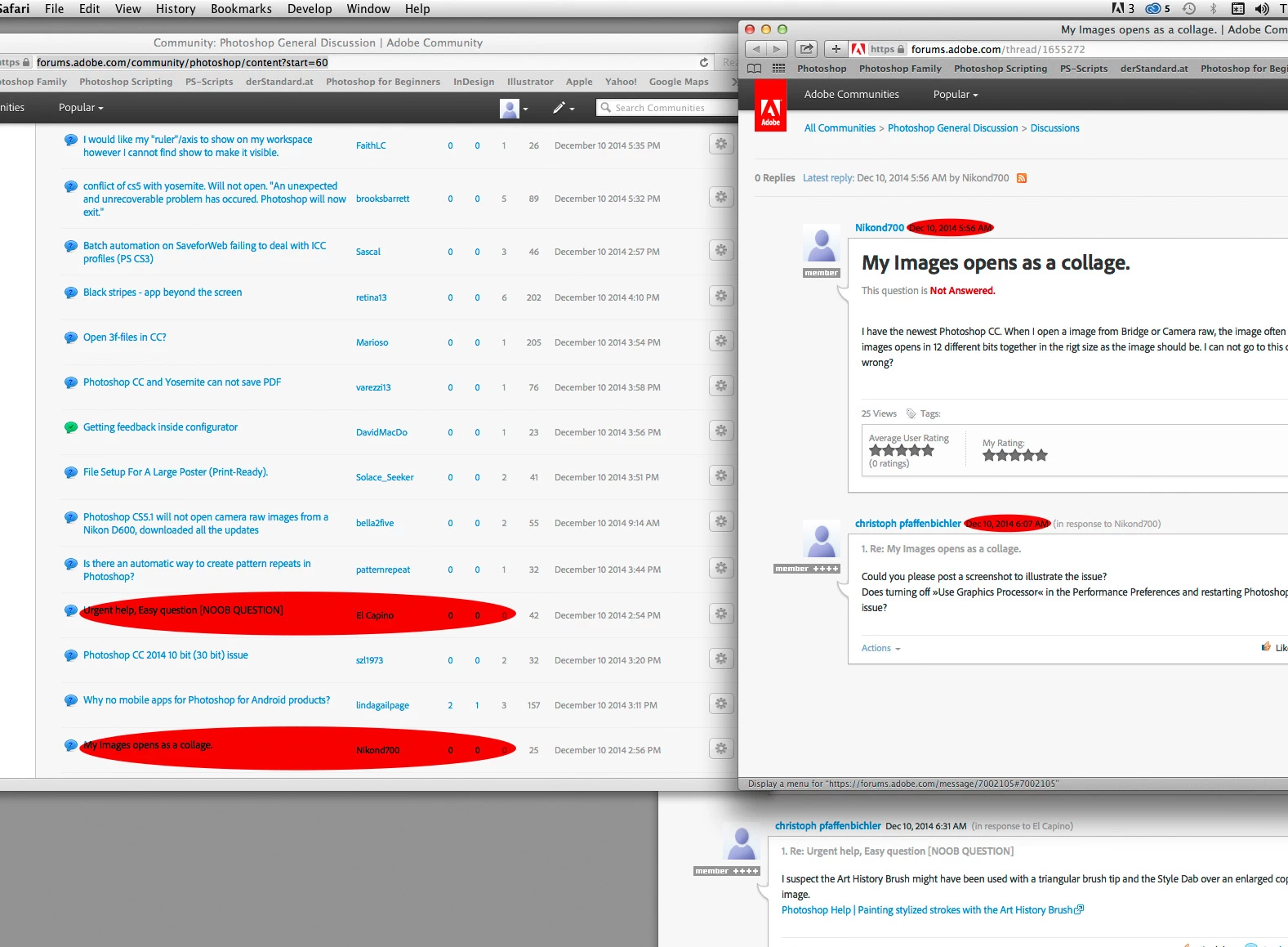
Task: Open gear menu for Nikond700 collage row
Action: coord(720,749)
